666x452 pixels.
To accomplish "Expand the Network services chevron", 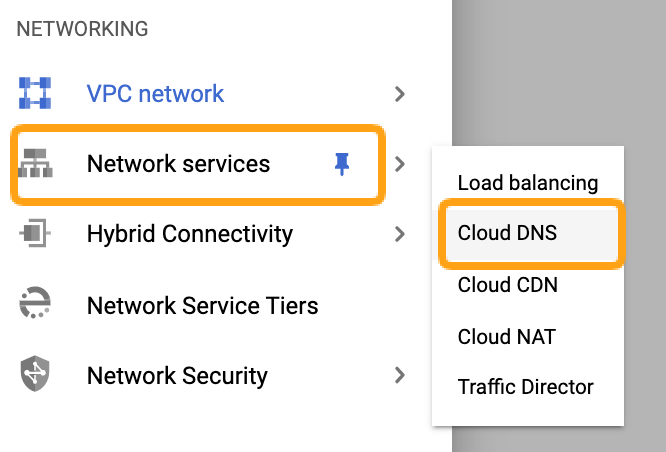I will [x=400, y=164].
